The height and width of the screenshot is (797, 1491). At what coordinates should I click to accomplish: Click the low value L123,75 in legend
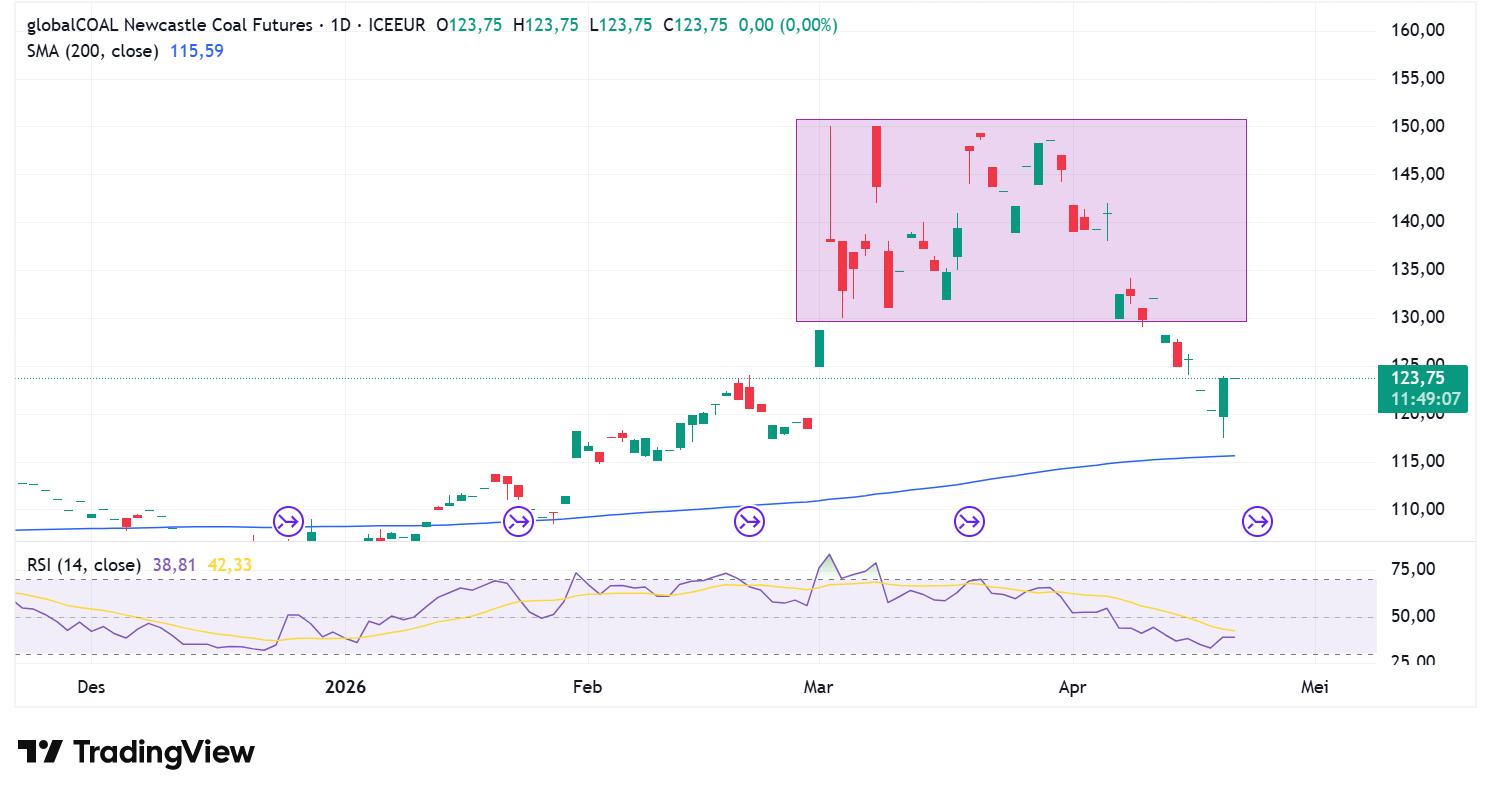point(621,26)
